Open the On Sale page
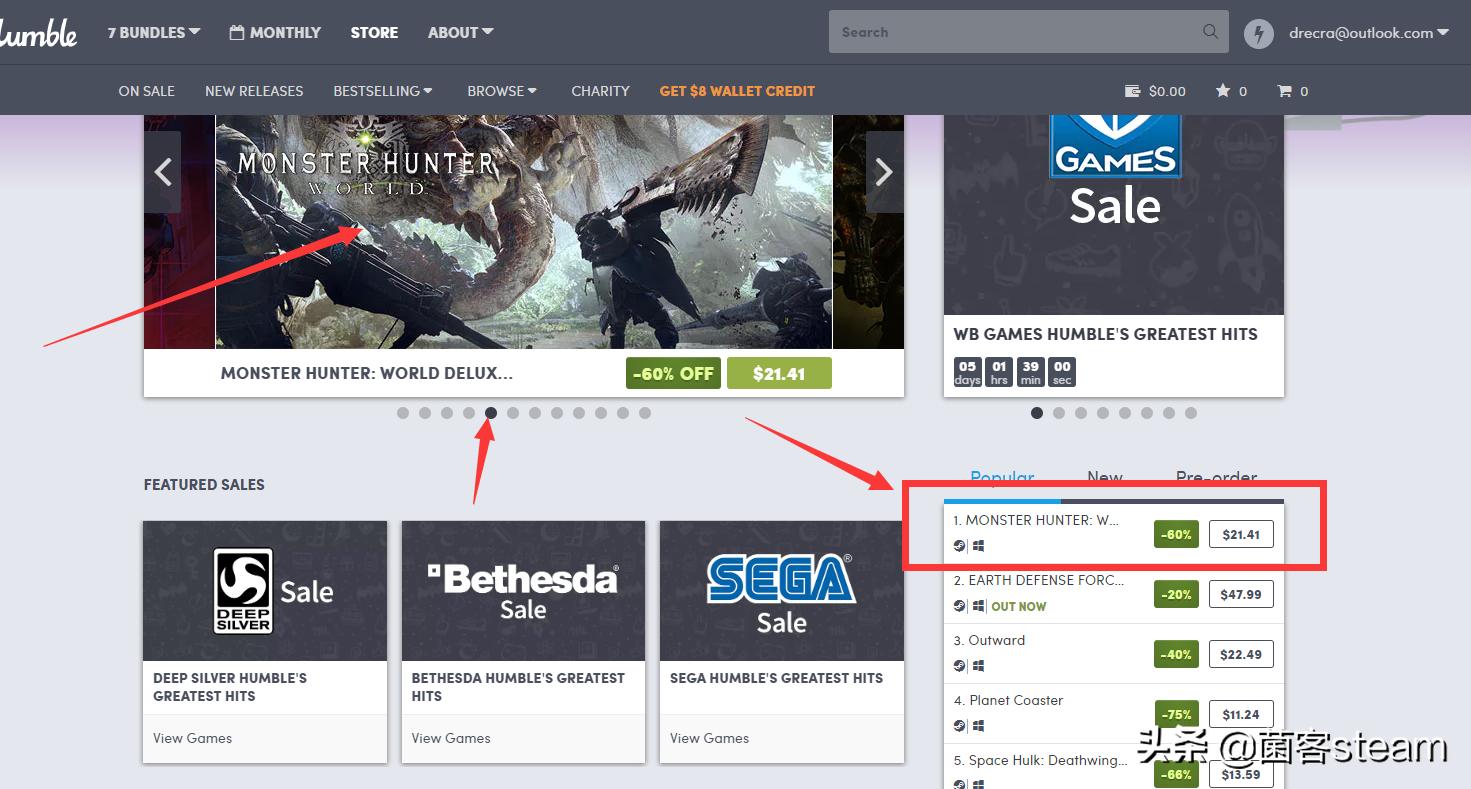Viewport: 1471px width, 789px height. click(x=146, y=91)
